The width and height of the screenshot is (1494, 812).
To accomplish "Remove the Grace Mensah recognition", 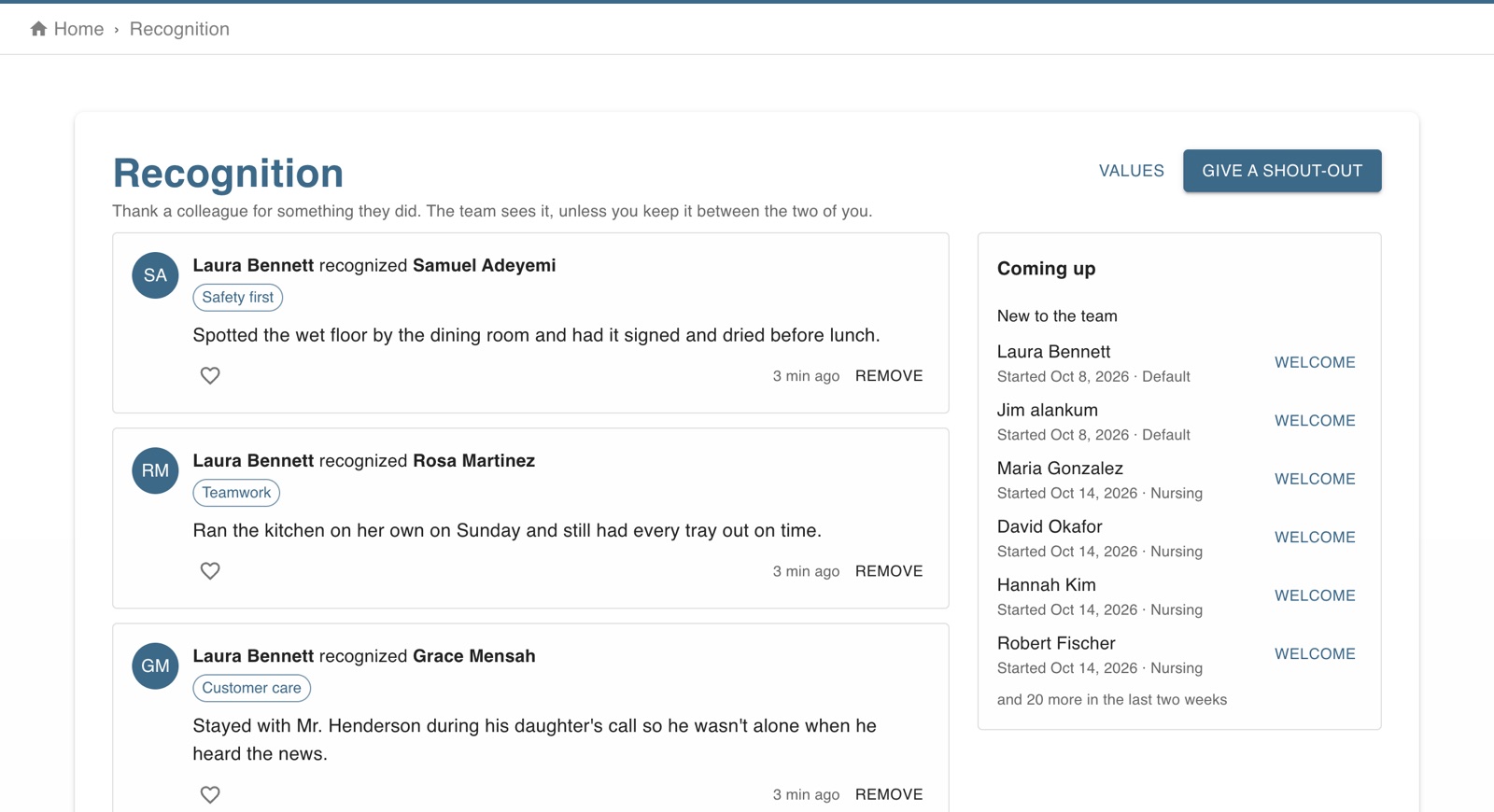I will (x=889, y=794).
